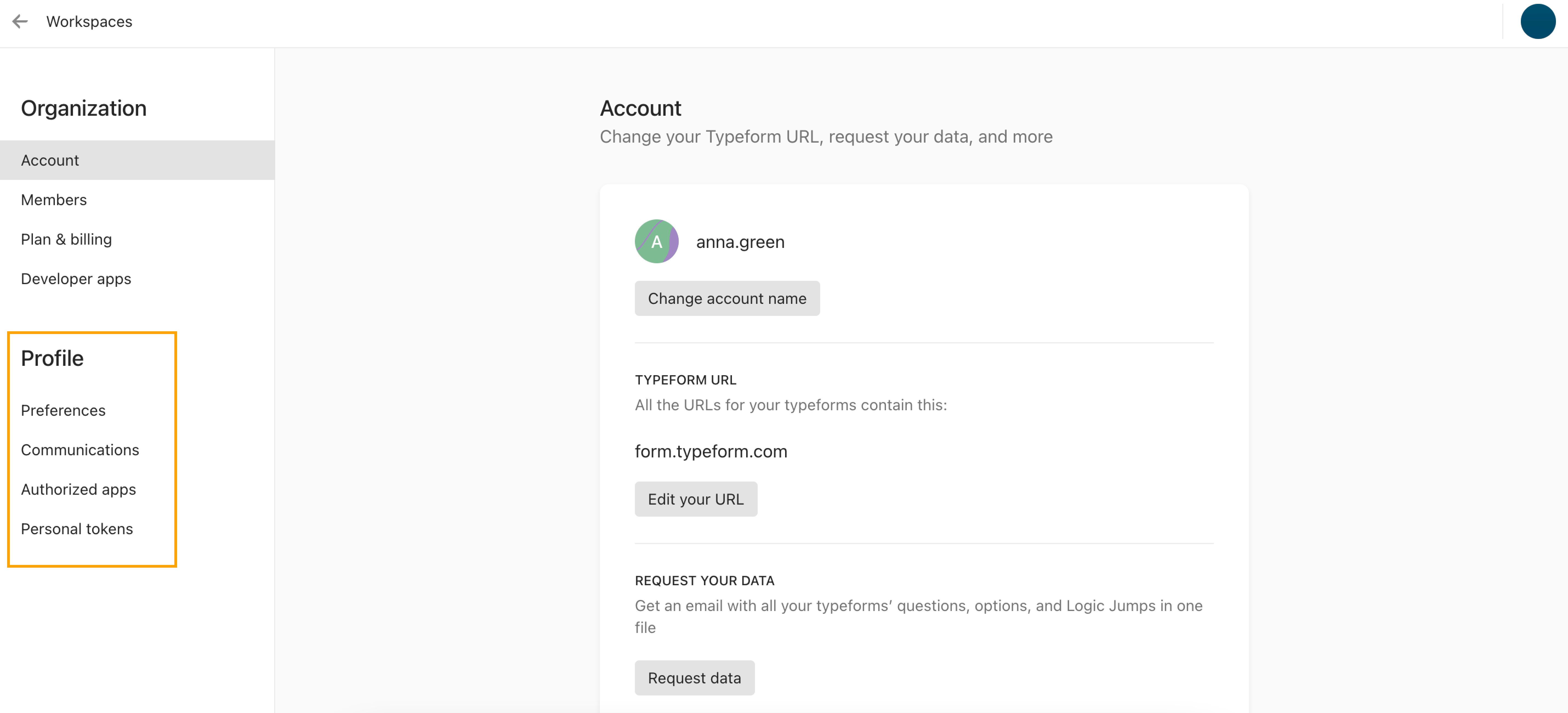Open the user avatar menu at top right
This screenshot has width=1568, height=713.
pyautogui.click(x=1538, y=22)
